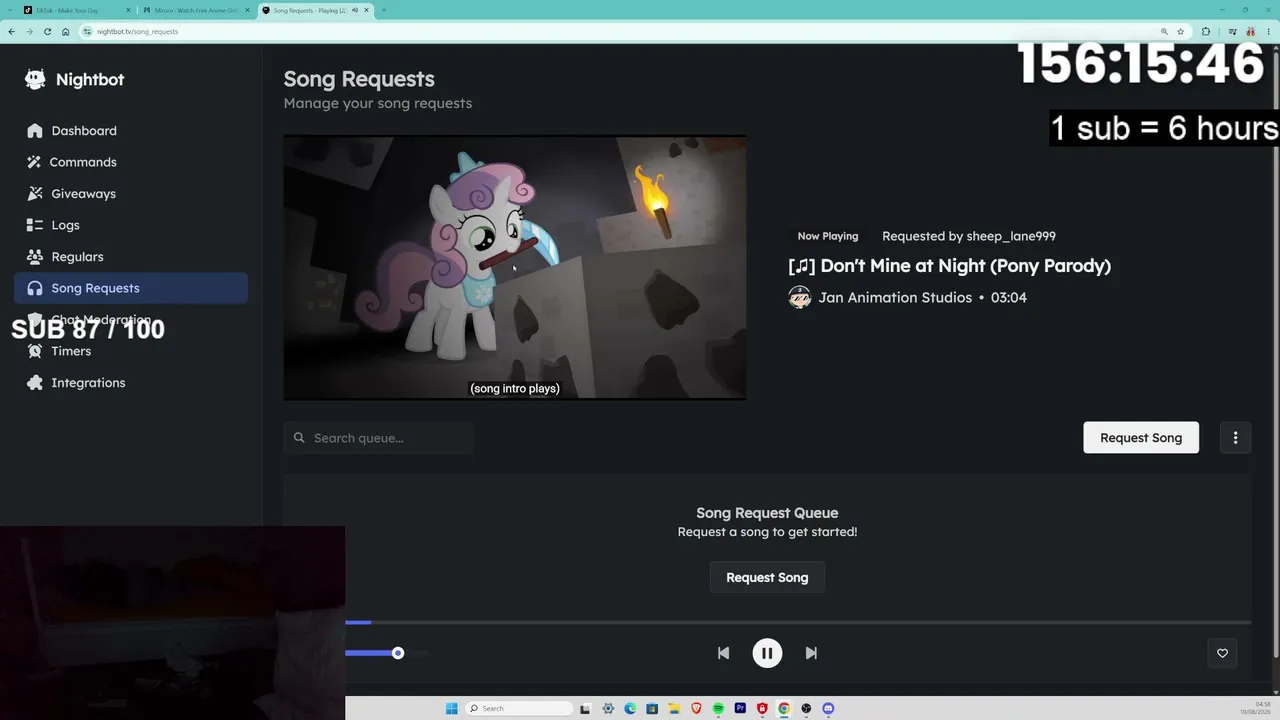Close the Miruro browser tab
1280x720 pixels.
click(x=247, y=10)
